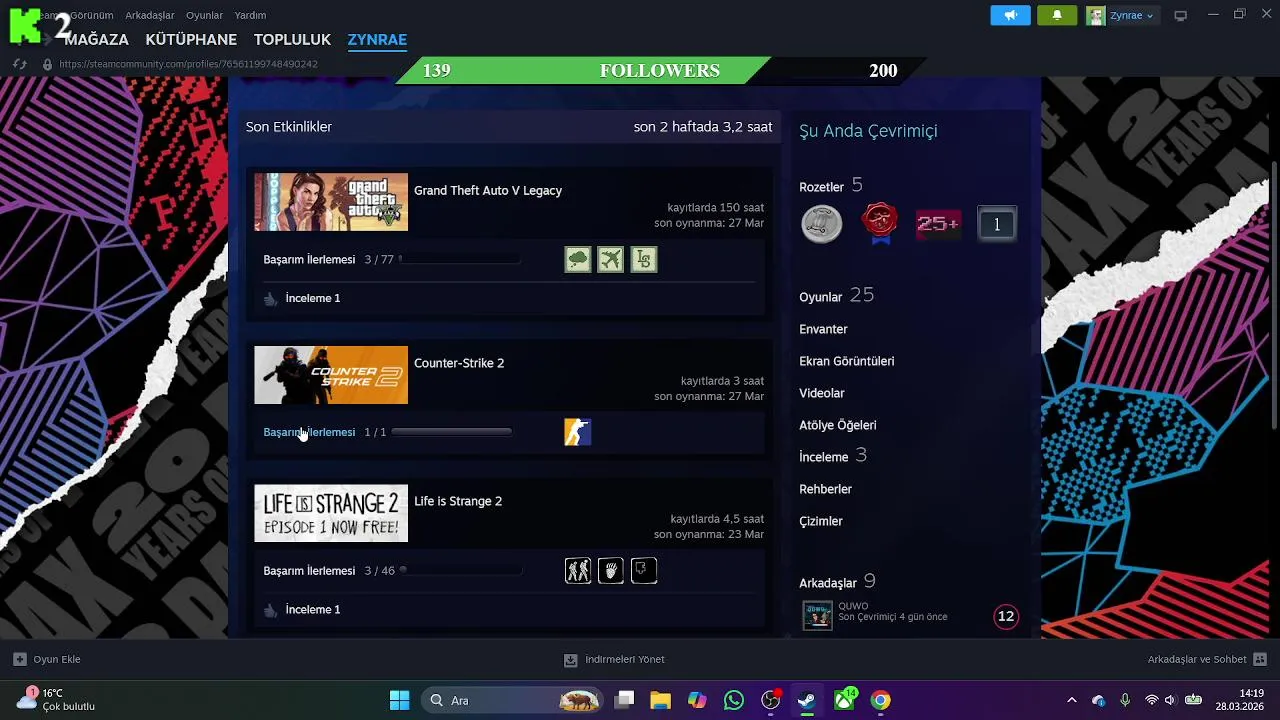Open the Rozetler section link
Viewport: 1280px width, 720px height.
pos(821,187)
